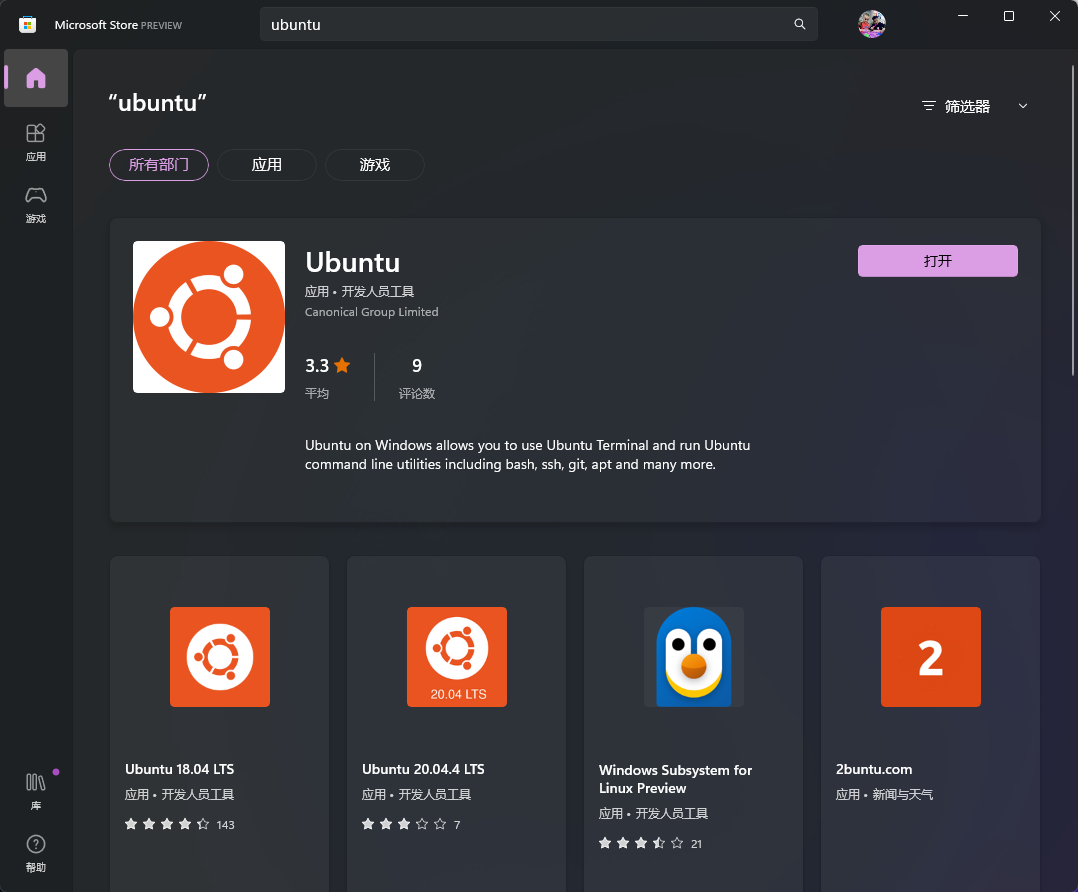Click the Ubuntu app title
This screenshot has height=892, width=1078.
[x=353, y=262]
